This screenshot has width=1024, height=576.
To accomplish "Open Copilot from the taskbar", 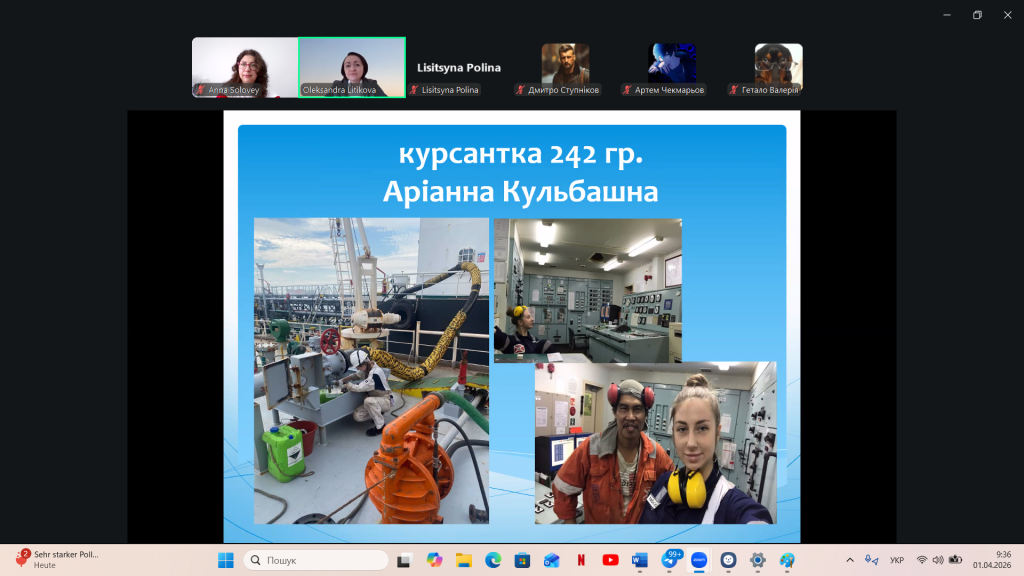I will coord(433,560).
